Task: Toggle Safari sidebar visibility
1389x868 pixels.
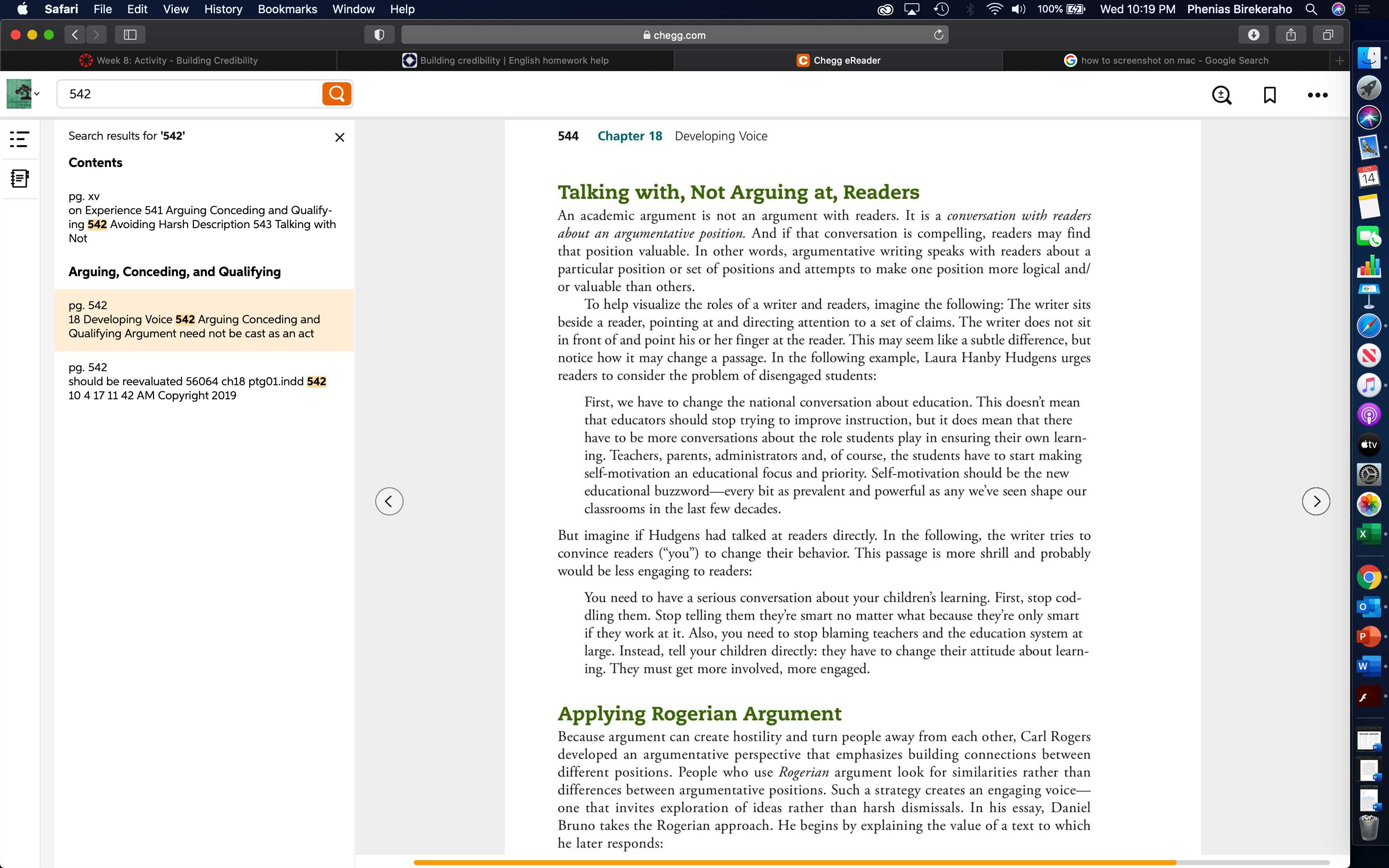Action: coord(130,35)
